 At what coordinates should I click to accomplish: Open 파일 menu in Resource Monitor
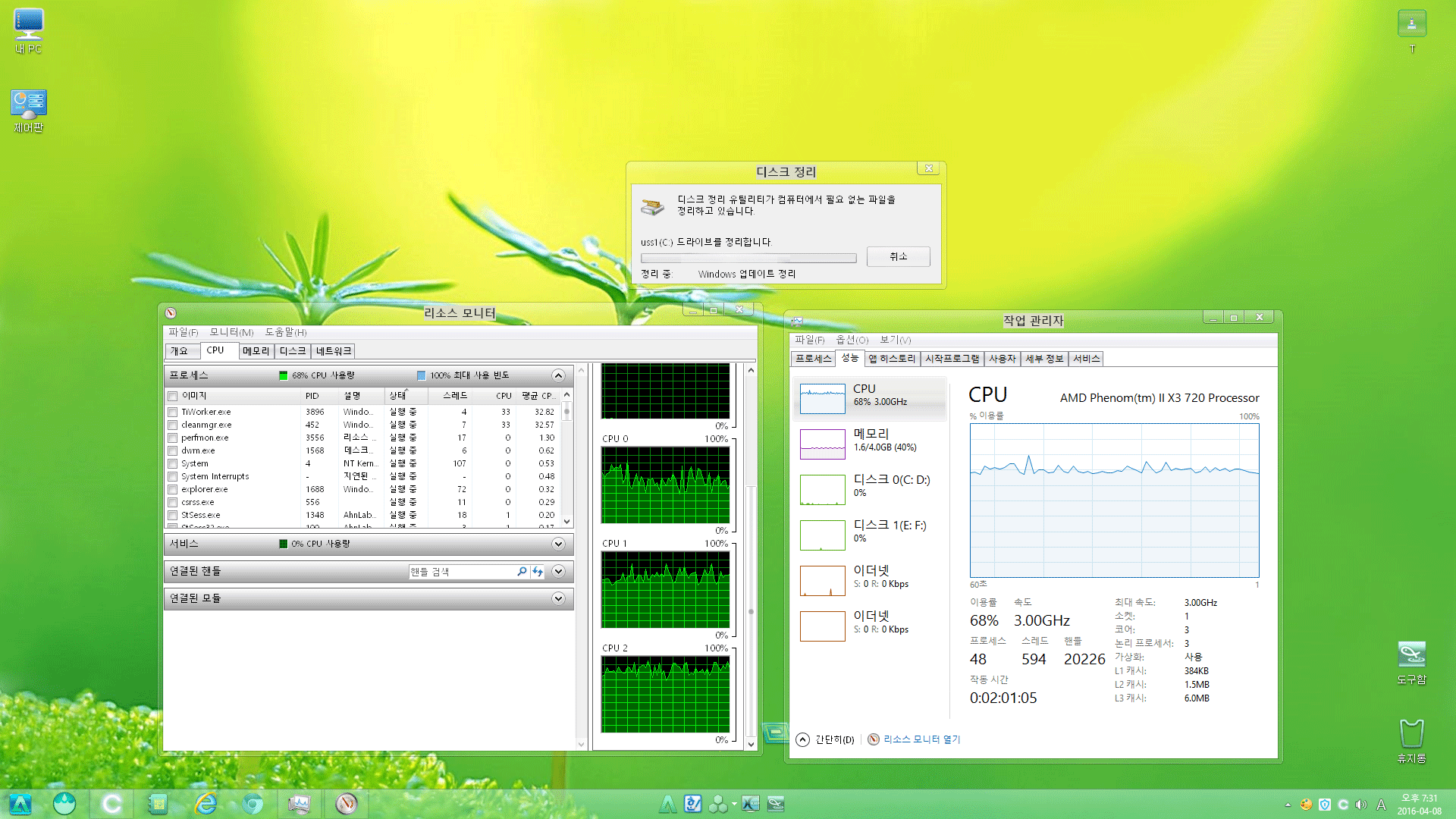click(x=184, y=332)
